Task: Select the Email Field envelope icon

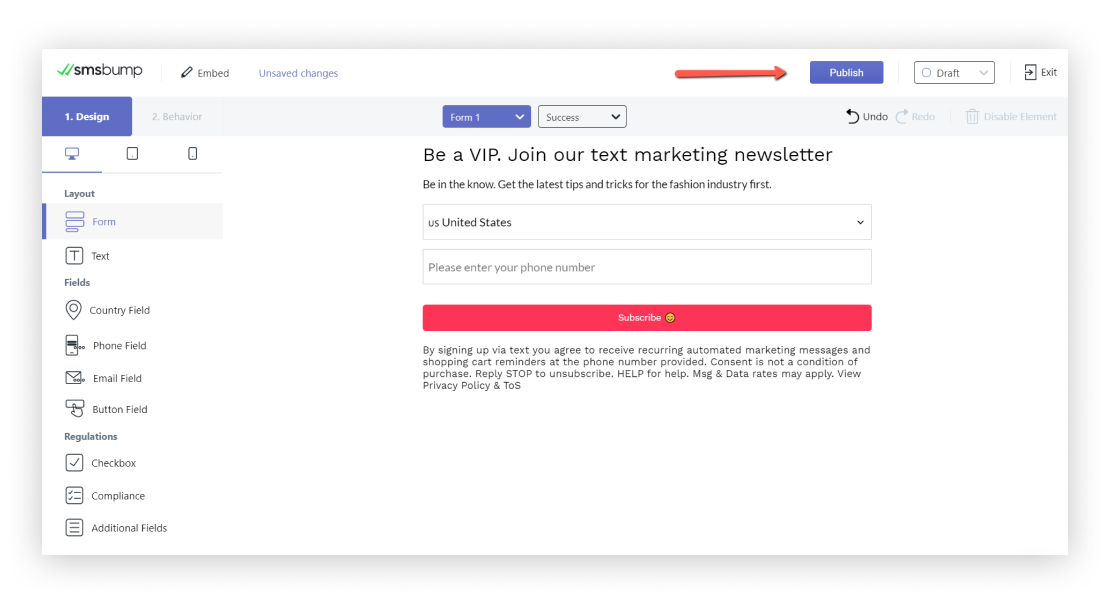Action: [75, 378]
